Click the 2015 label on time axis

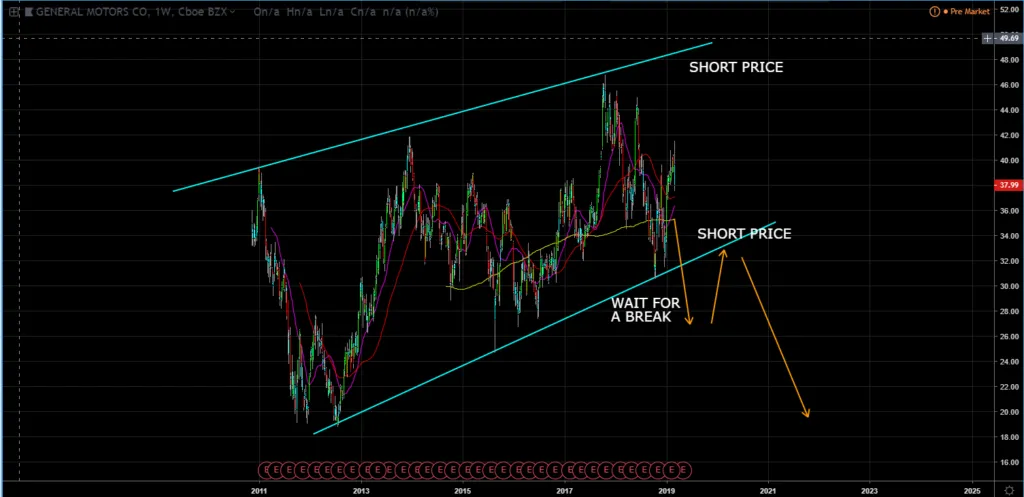click(462, 490)
